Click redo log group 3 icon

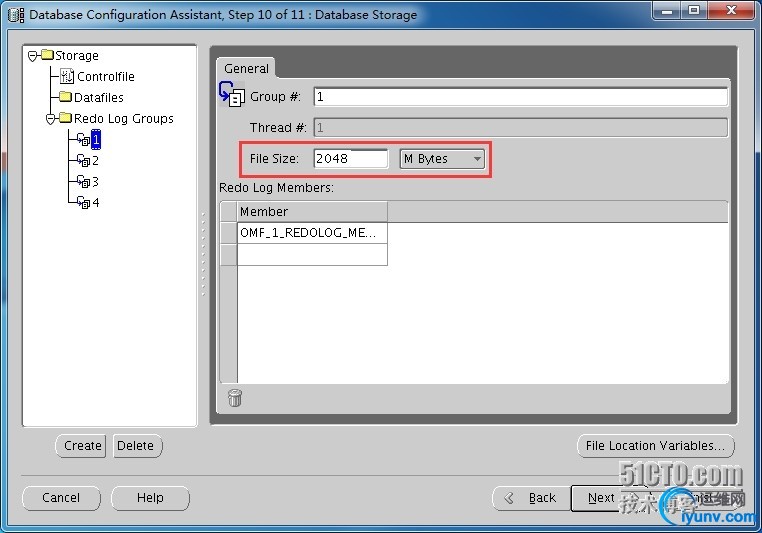pyautogui.click(x=84, y=181)
